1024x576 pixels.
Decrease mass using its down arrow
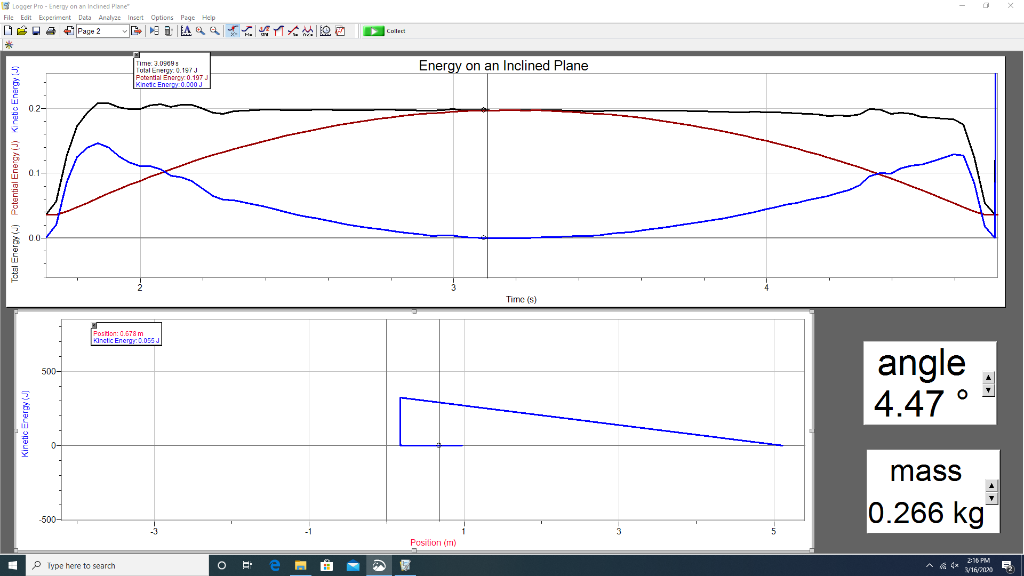tap(991, 497)
